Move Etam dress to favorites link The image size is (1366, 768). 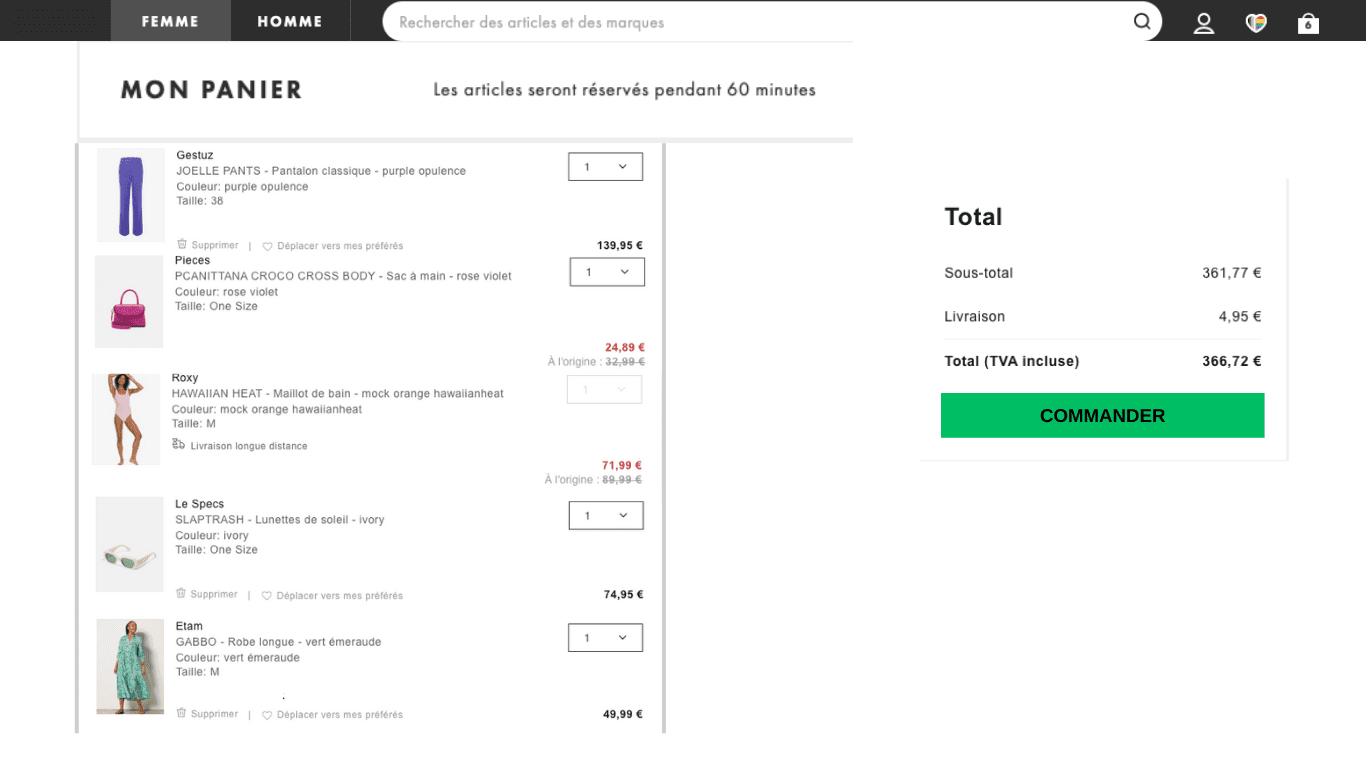(x=340, y=715)
